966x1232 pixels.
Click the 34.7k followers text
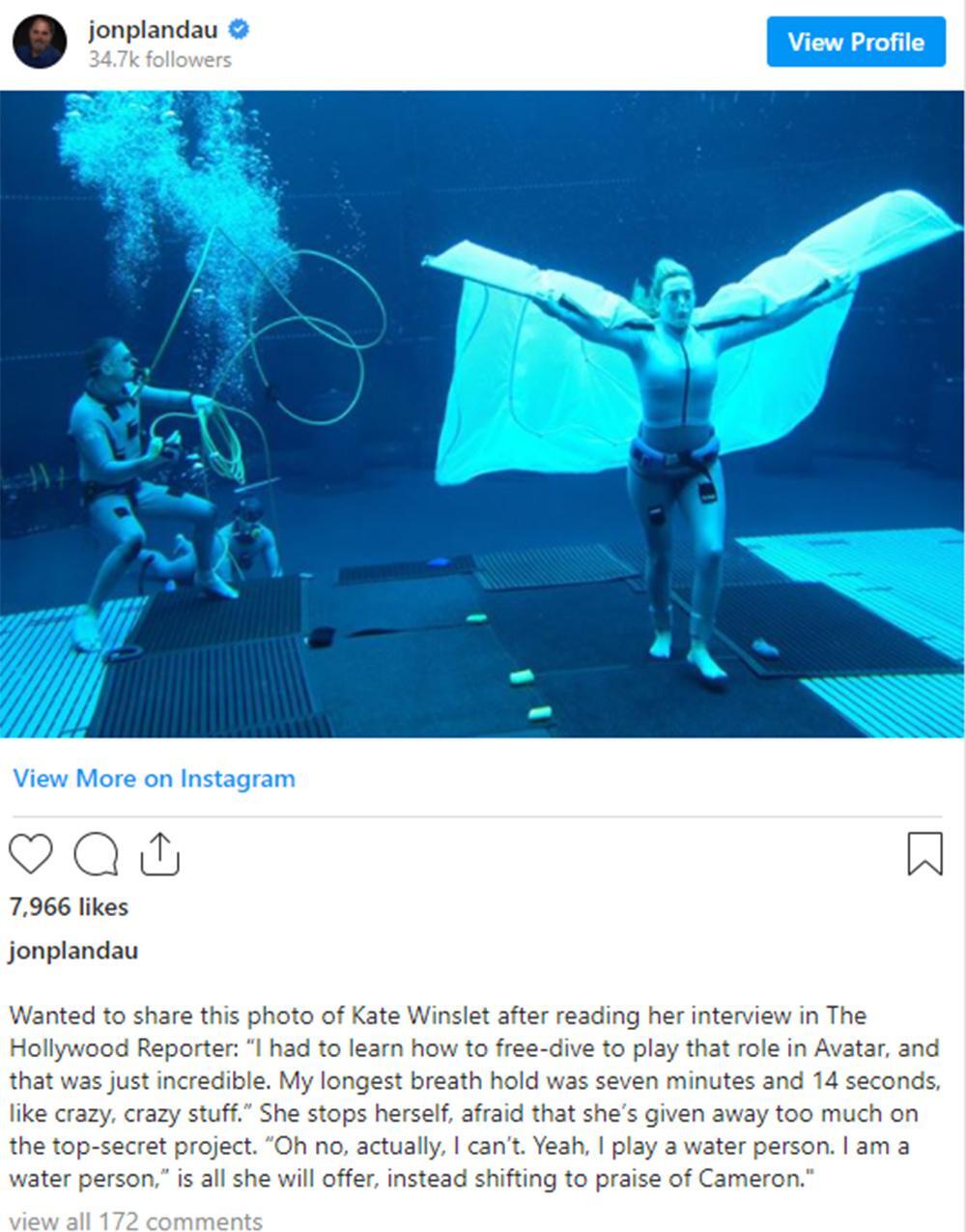click(x=159, y=60)
